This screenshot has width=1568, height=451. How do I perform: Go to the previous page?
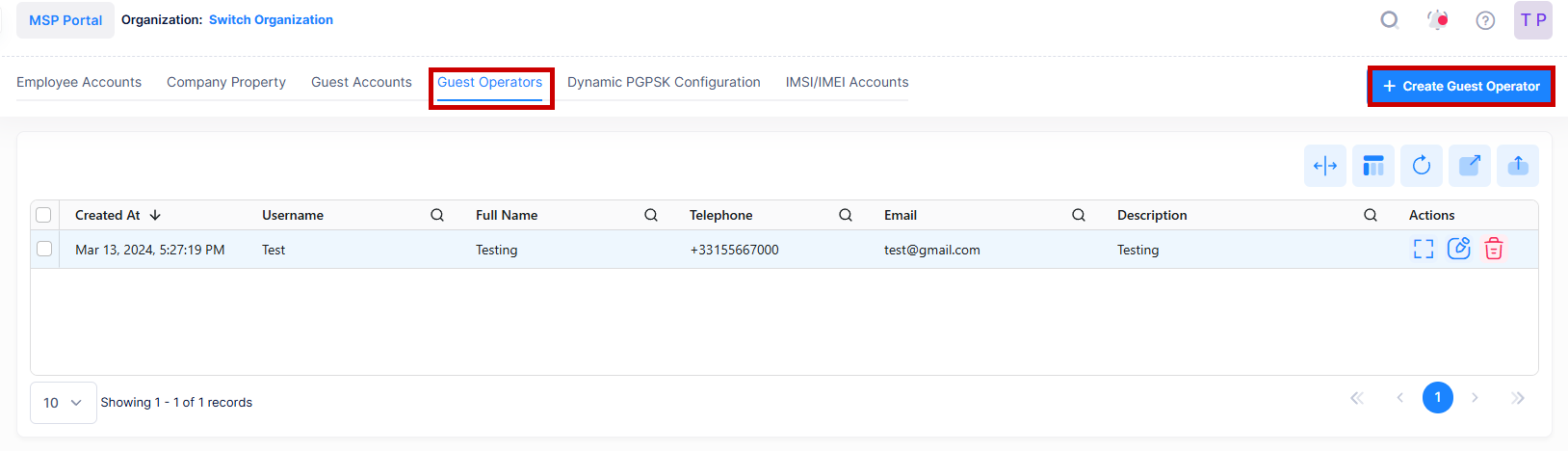tap(1400, 398)
